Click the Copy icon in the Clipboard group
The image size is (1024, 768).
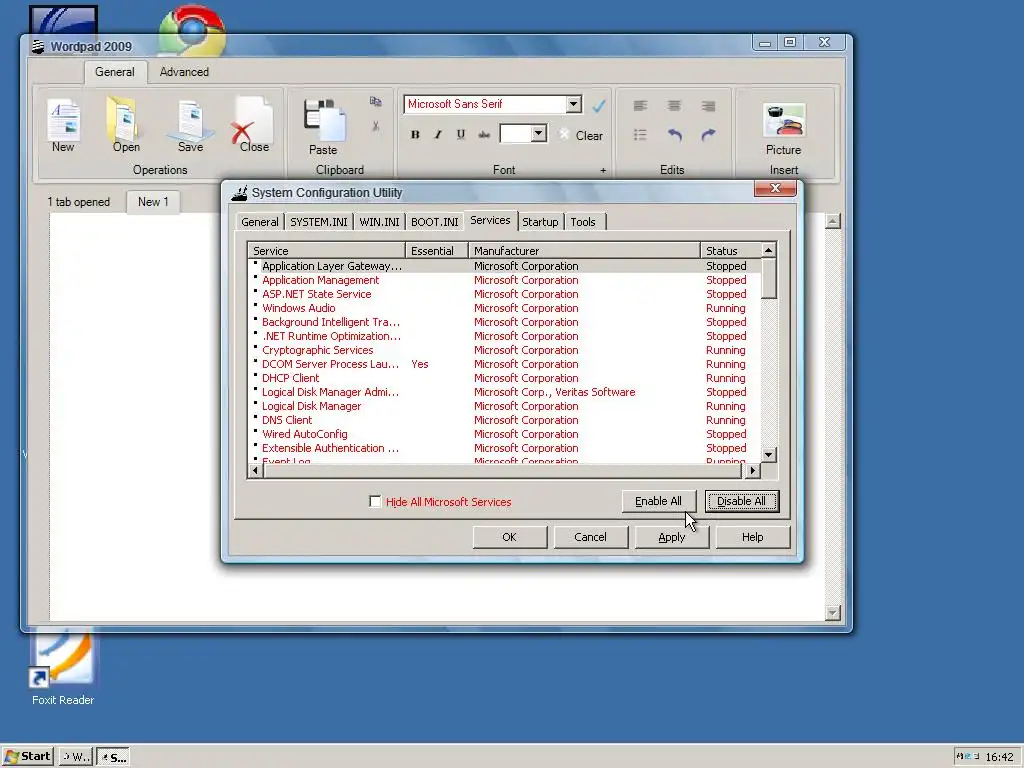[376, 101]
